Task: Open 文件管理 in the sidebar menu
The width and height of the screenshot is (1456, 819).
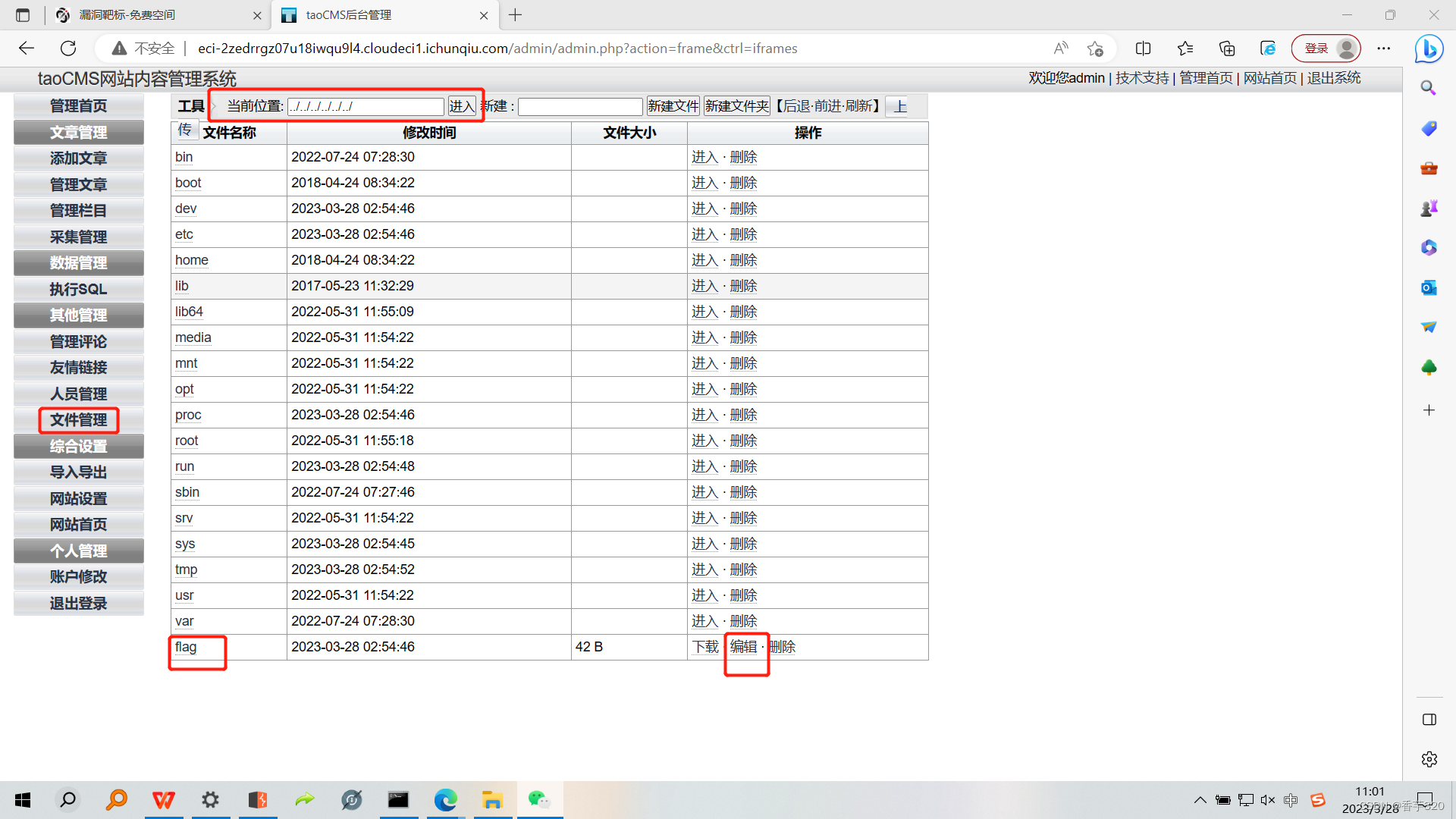Action: (78, 419)
